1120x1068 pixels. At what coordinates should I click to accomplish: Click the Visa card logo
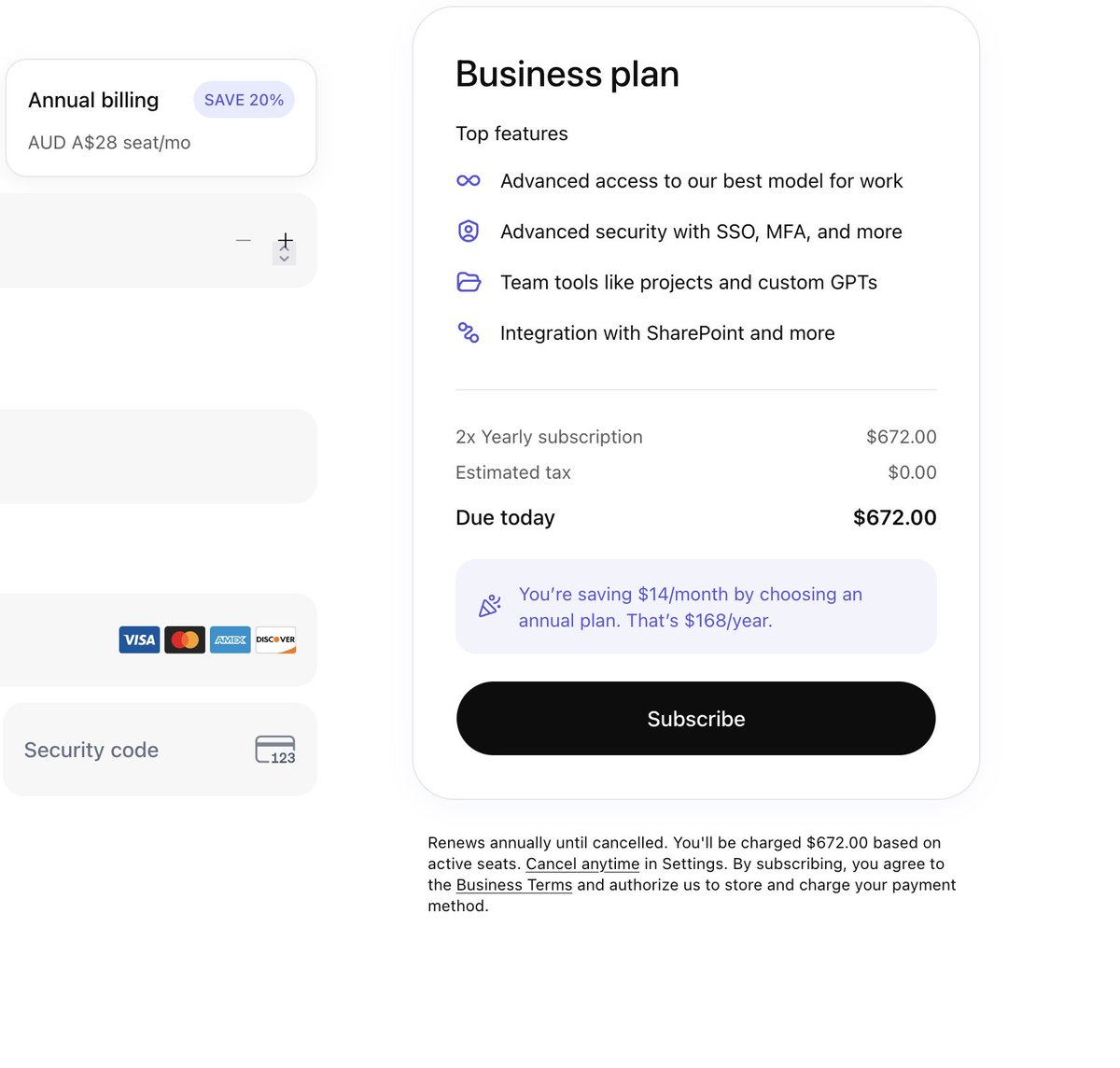pyautogui.click(x=140, y=639)
